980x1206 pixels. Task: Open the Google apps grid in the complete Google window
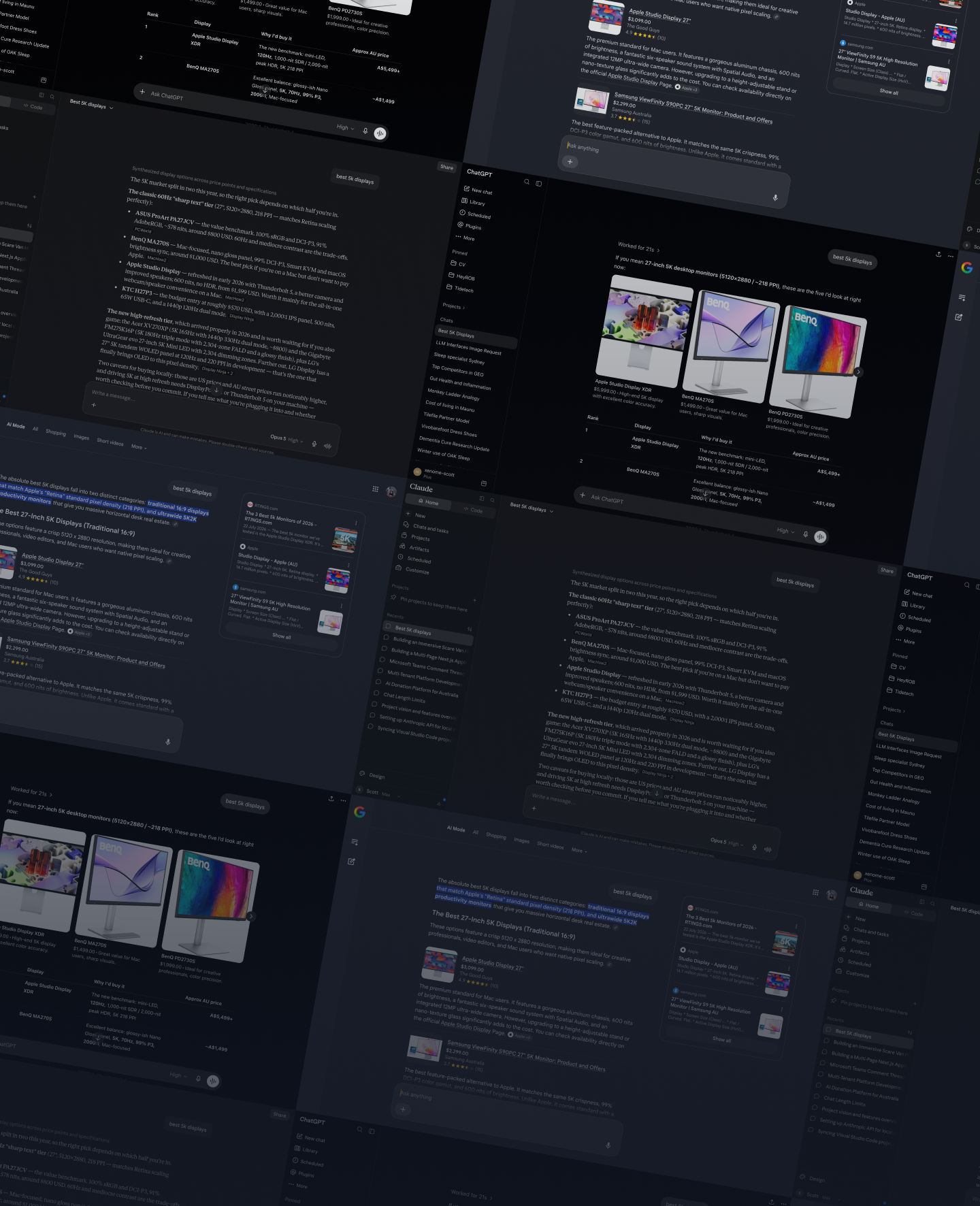815,892
